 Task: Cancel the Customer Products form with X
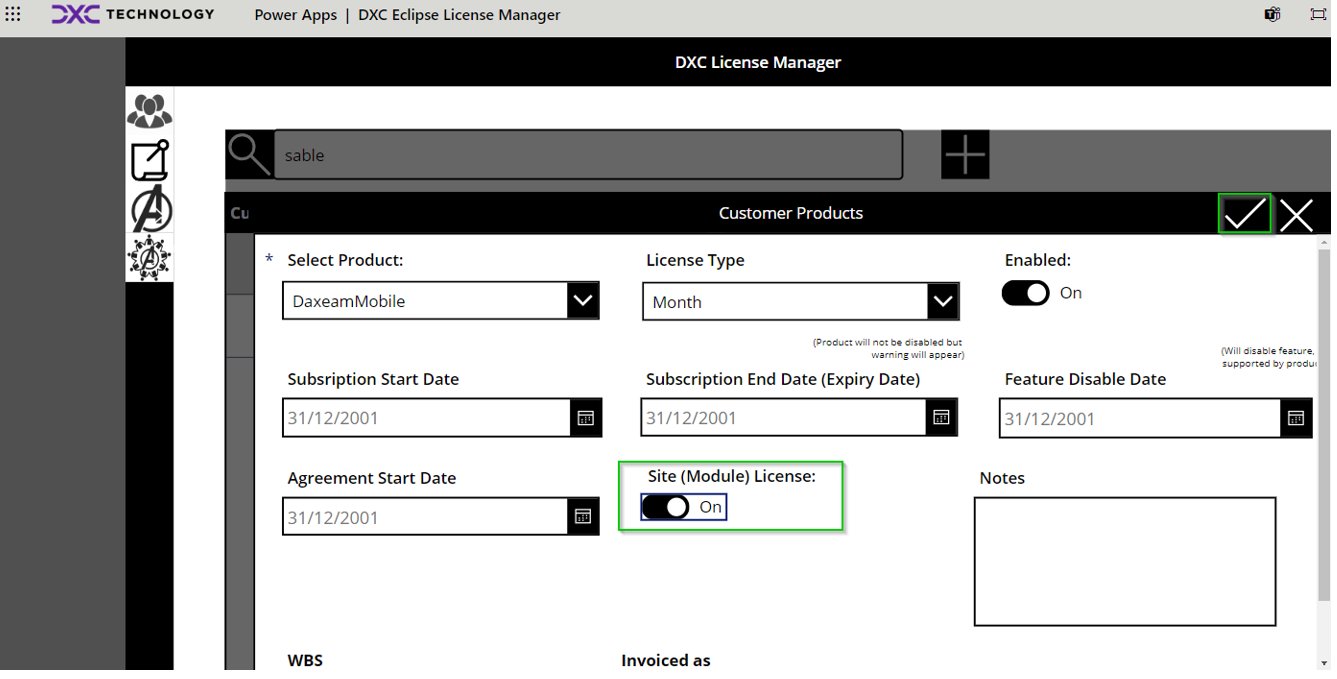(x=1296, y=214)
